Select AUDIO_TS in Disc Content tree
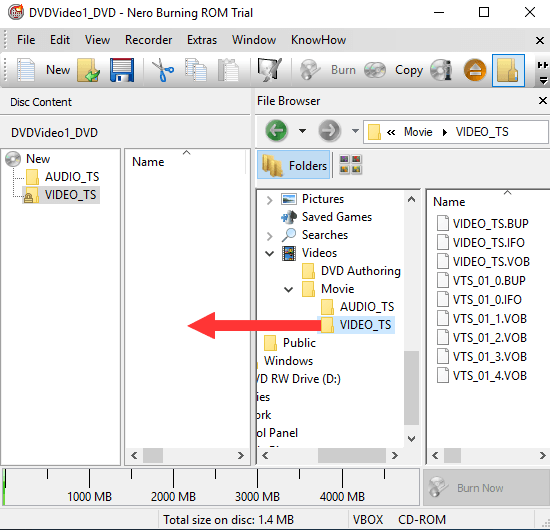This screenshot has height=530, width=550. [72, 177]
